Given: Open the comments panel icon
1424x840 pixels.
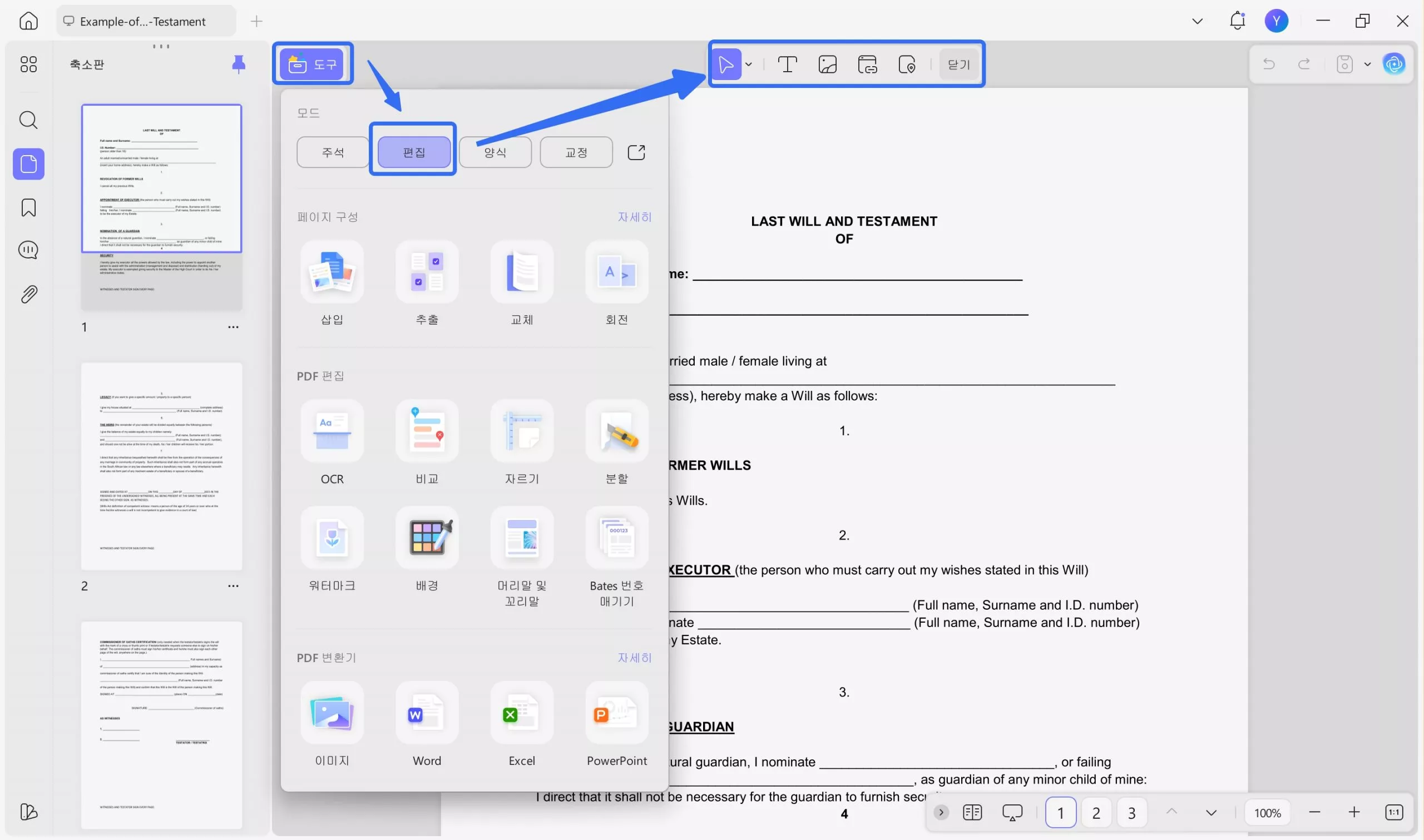Looking at the screenshot, I should coord(28,250).
